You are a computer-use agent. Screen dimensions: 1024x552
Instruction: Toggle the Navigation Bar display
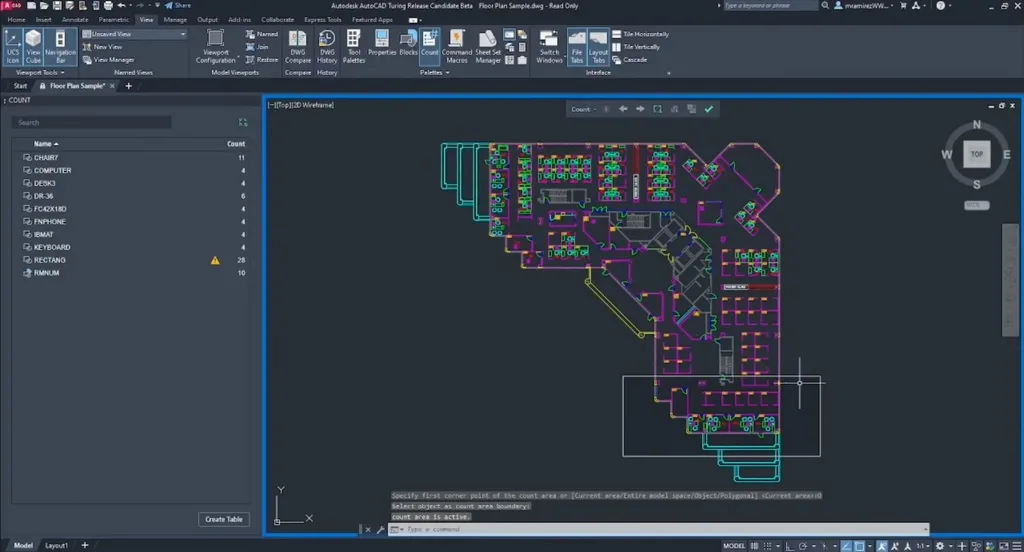coord(60,46)
